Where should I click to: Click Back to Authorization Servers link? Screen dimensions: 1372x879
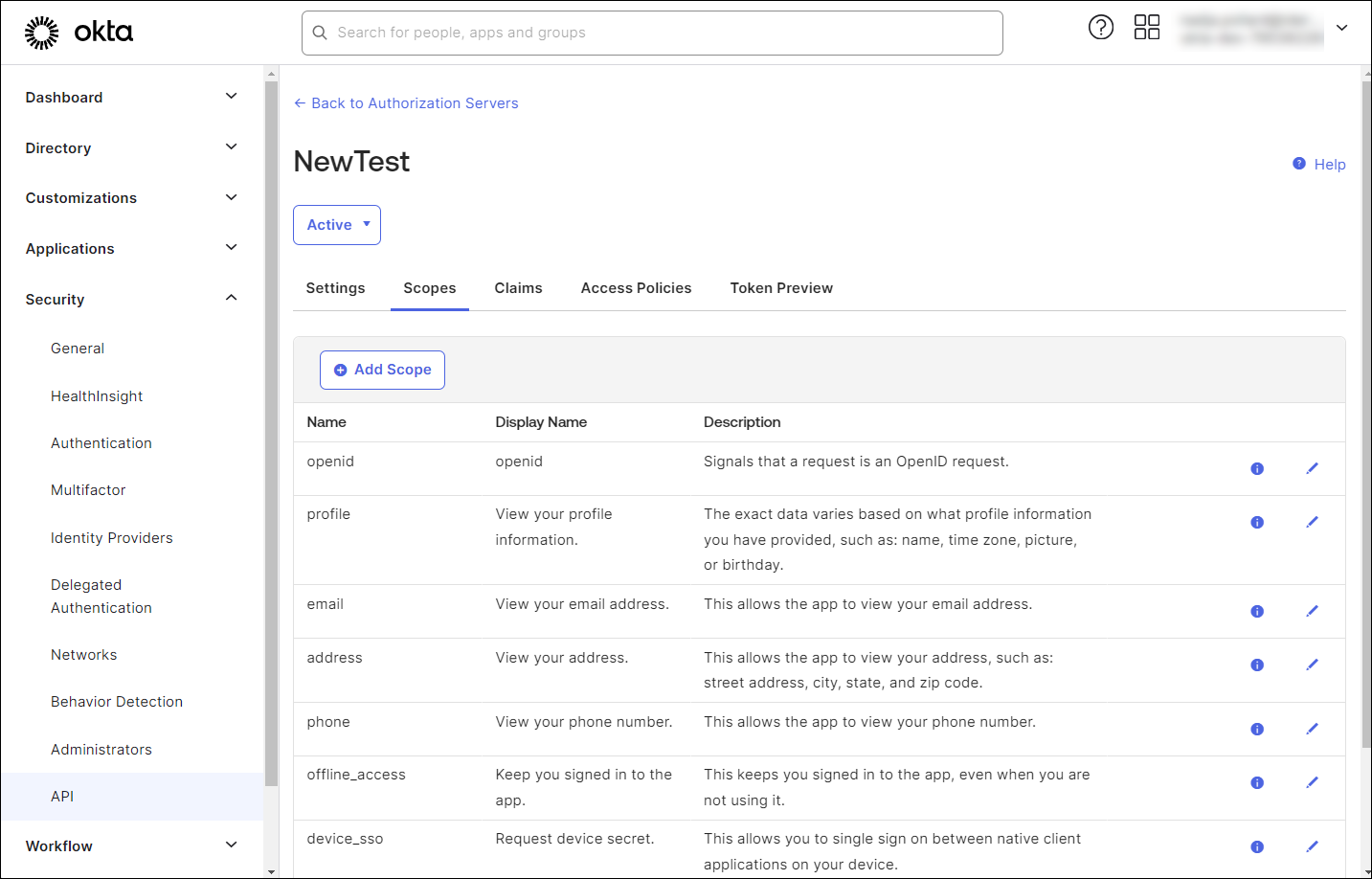pyautogui.click(x=406, y=103)
